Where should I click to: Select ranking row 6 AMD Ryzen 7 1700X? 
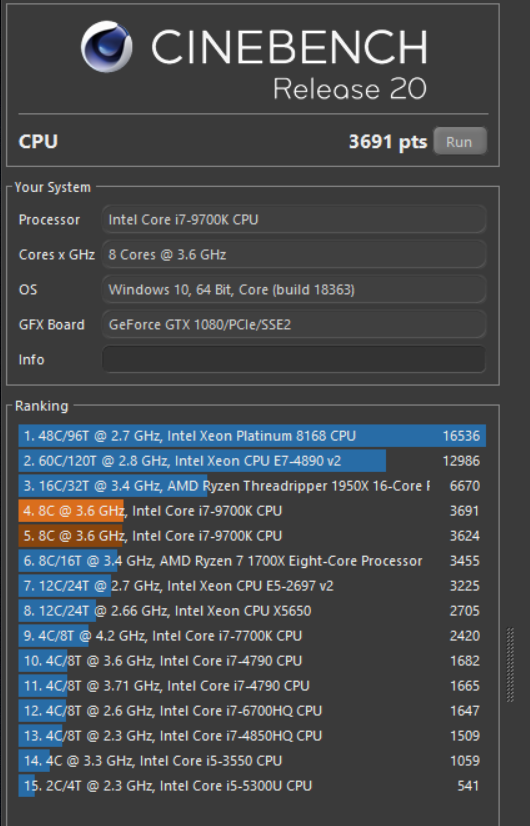click(x=252, y=561)
